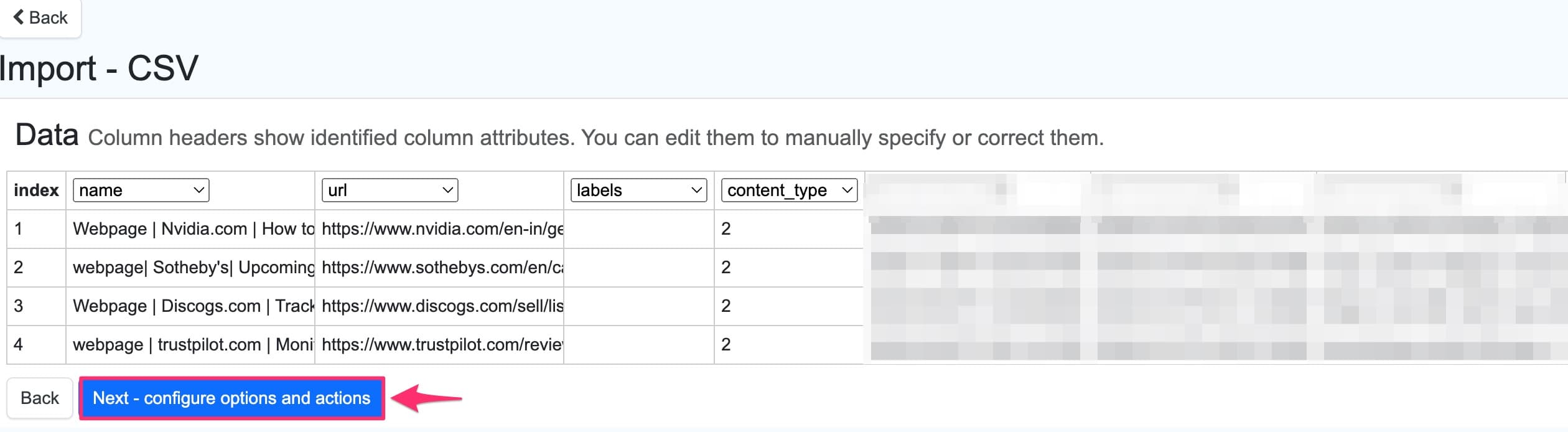Select the chevron icon inside the top Back button
Image resolution: width=1568 pixels, height=432 pixels.
[x=21, y=16]
